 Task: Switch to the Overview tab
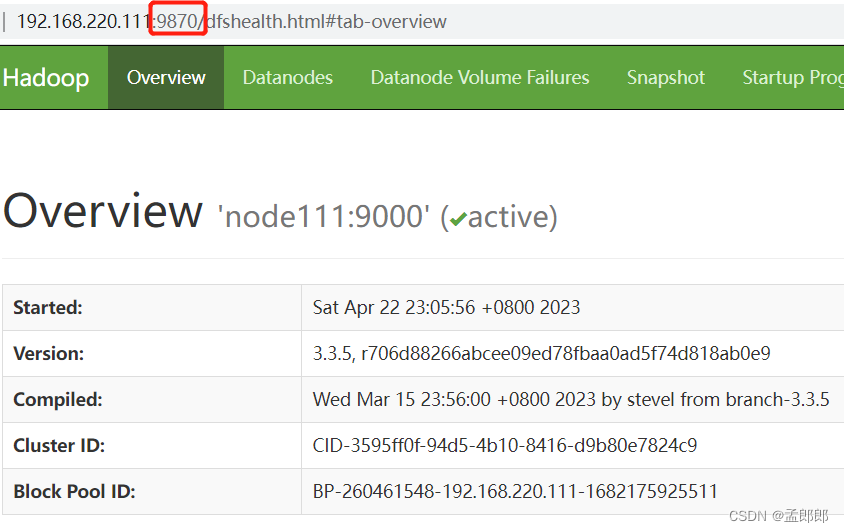(x=166, y=78)
